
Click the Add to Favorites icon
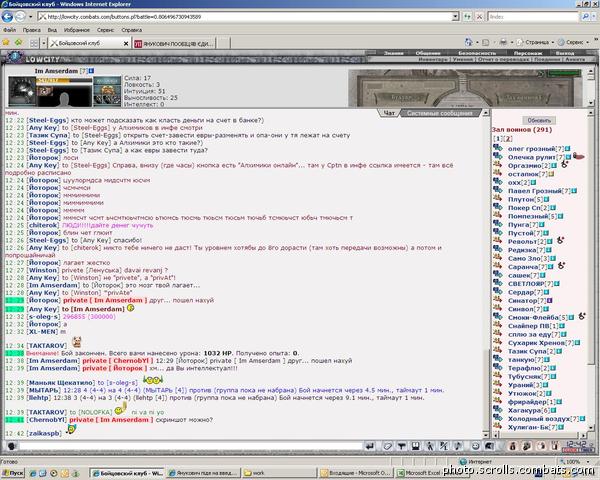[x=18, y=42]
